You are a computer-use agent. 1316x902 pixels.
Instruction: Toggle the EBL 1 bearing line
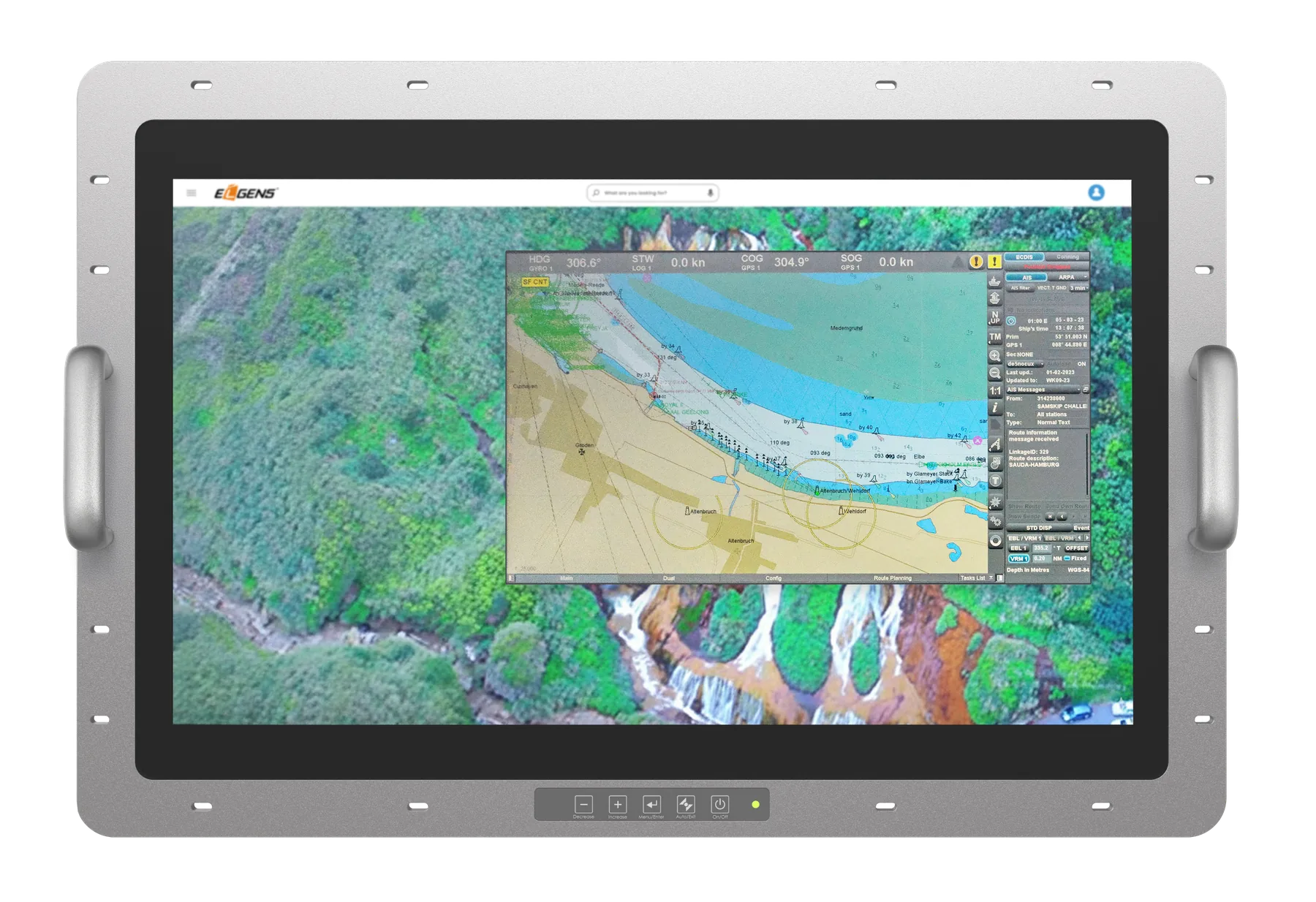[x=1018, y=548]
